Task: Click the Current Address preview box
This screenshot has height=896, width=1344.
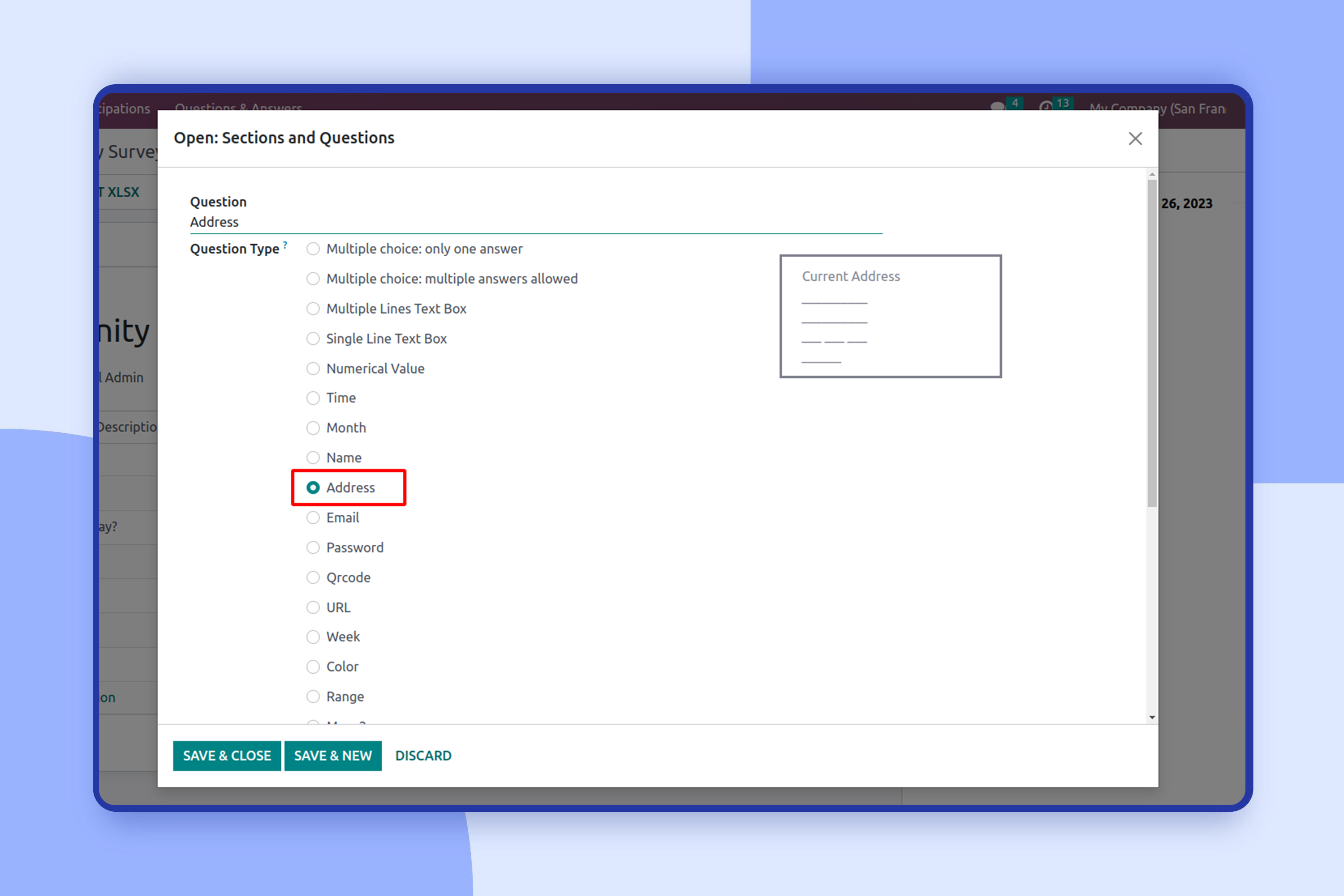Action: click(890, 316)
